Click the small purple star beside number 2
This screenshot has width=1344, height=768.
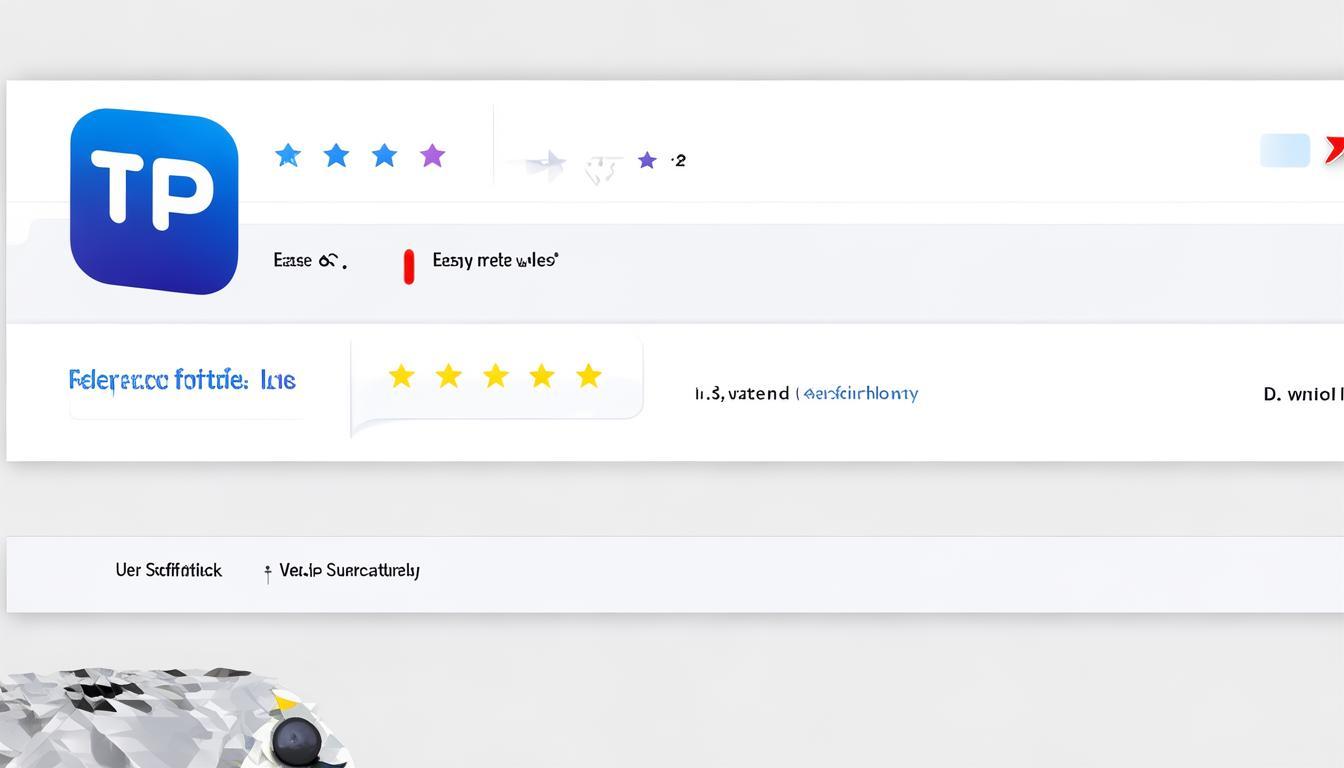pos(647,160)
